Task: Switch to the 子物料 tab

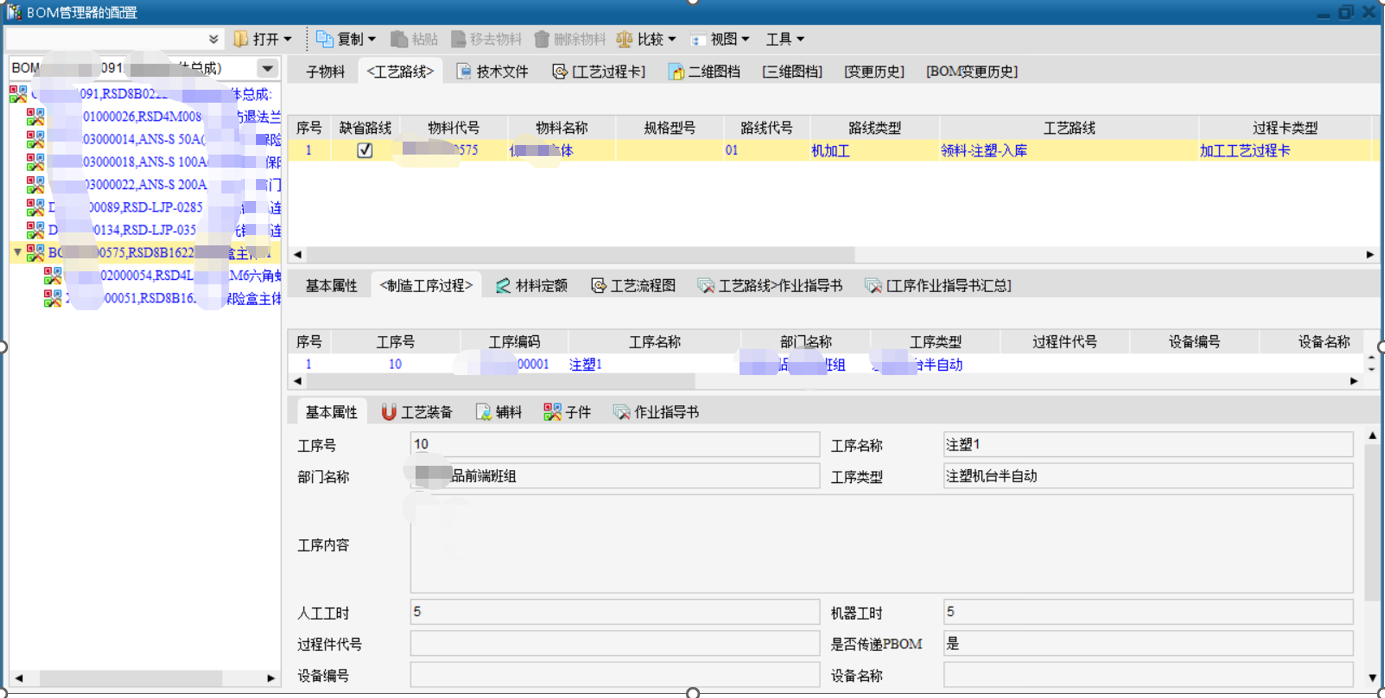Action: (x=325, y=71)
